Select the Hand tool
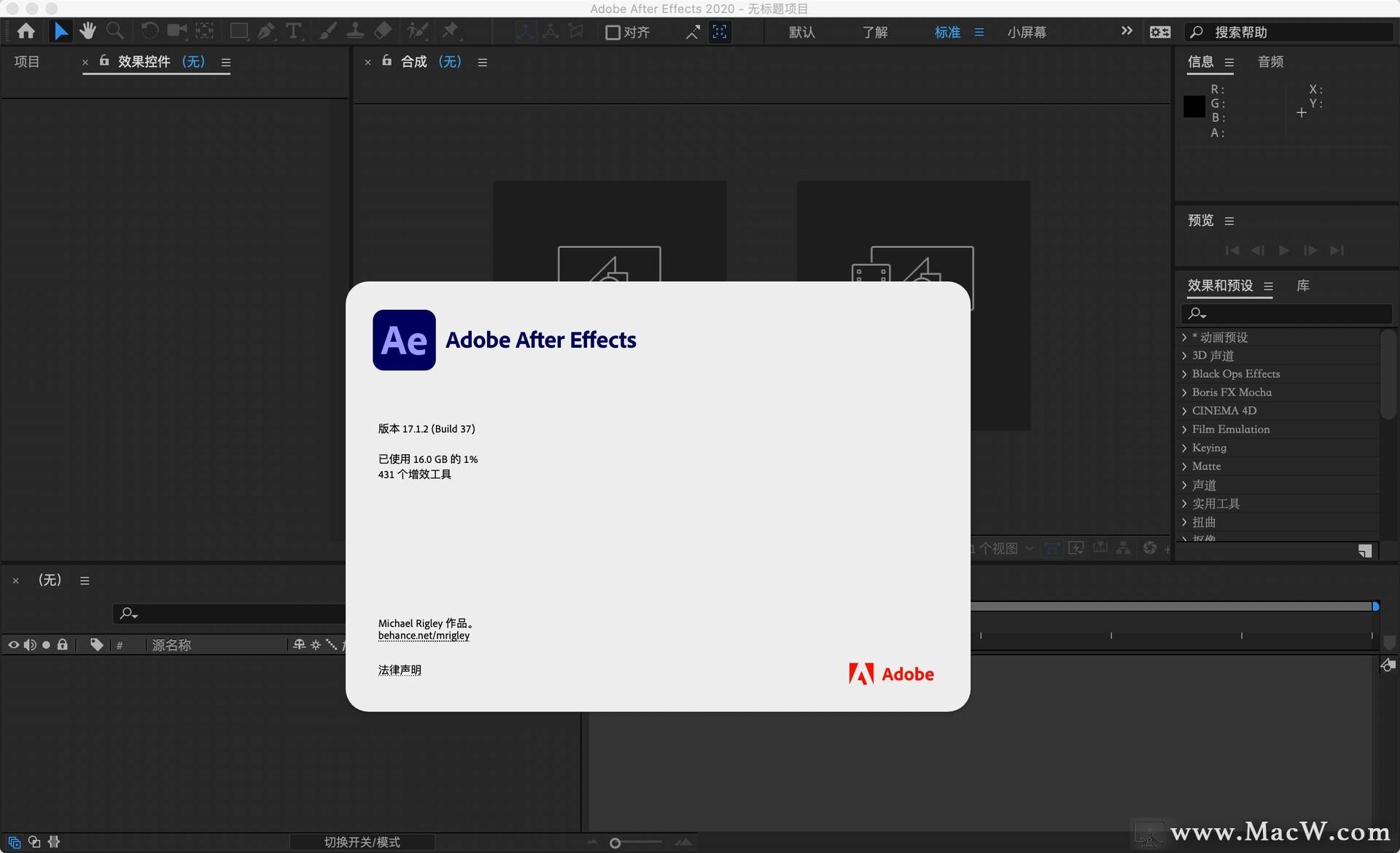 pos(87,31)
